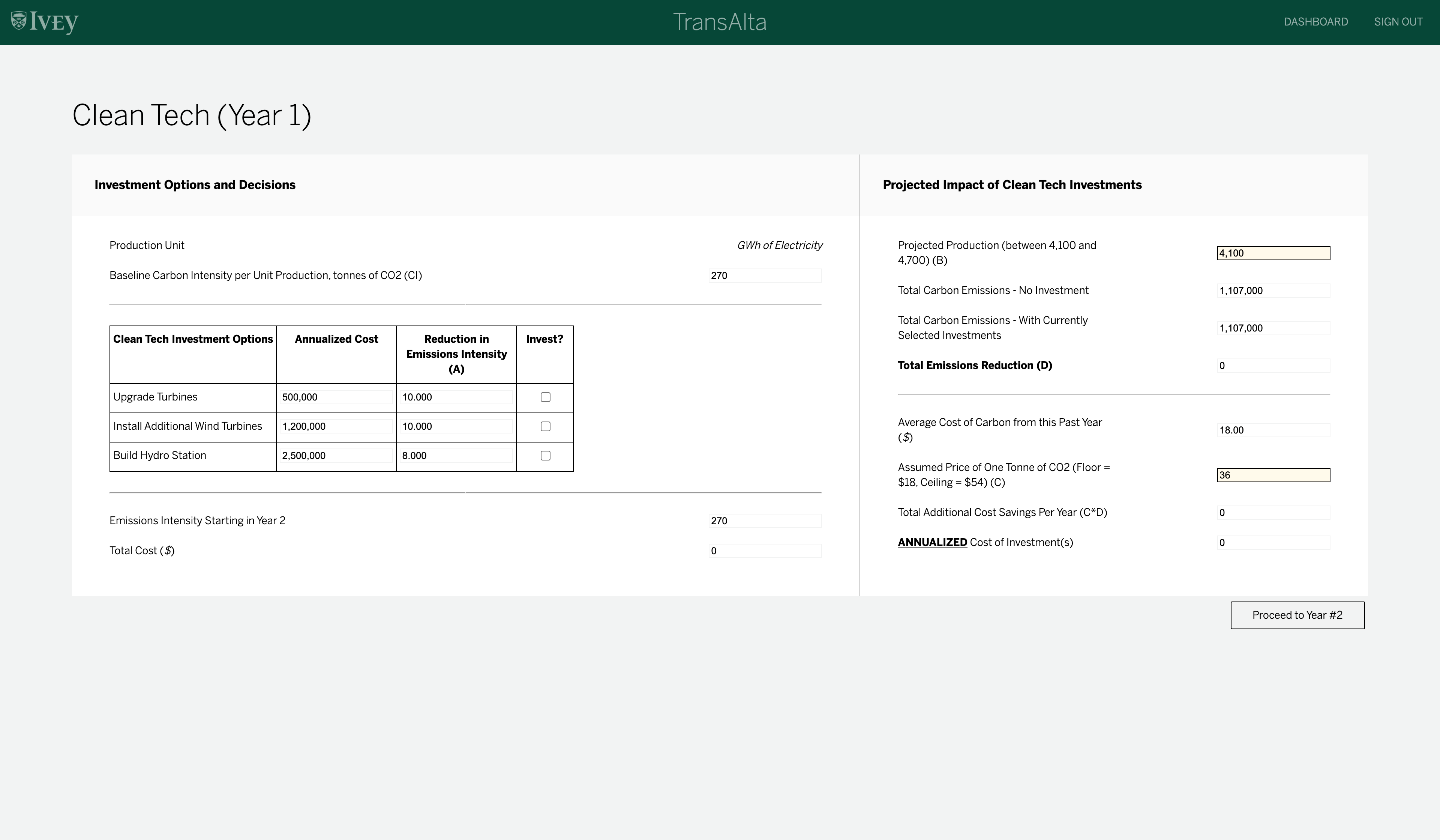
Task: Focus the Projected Production input field
Action: point(1273,253)
